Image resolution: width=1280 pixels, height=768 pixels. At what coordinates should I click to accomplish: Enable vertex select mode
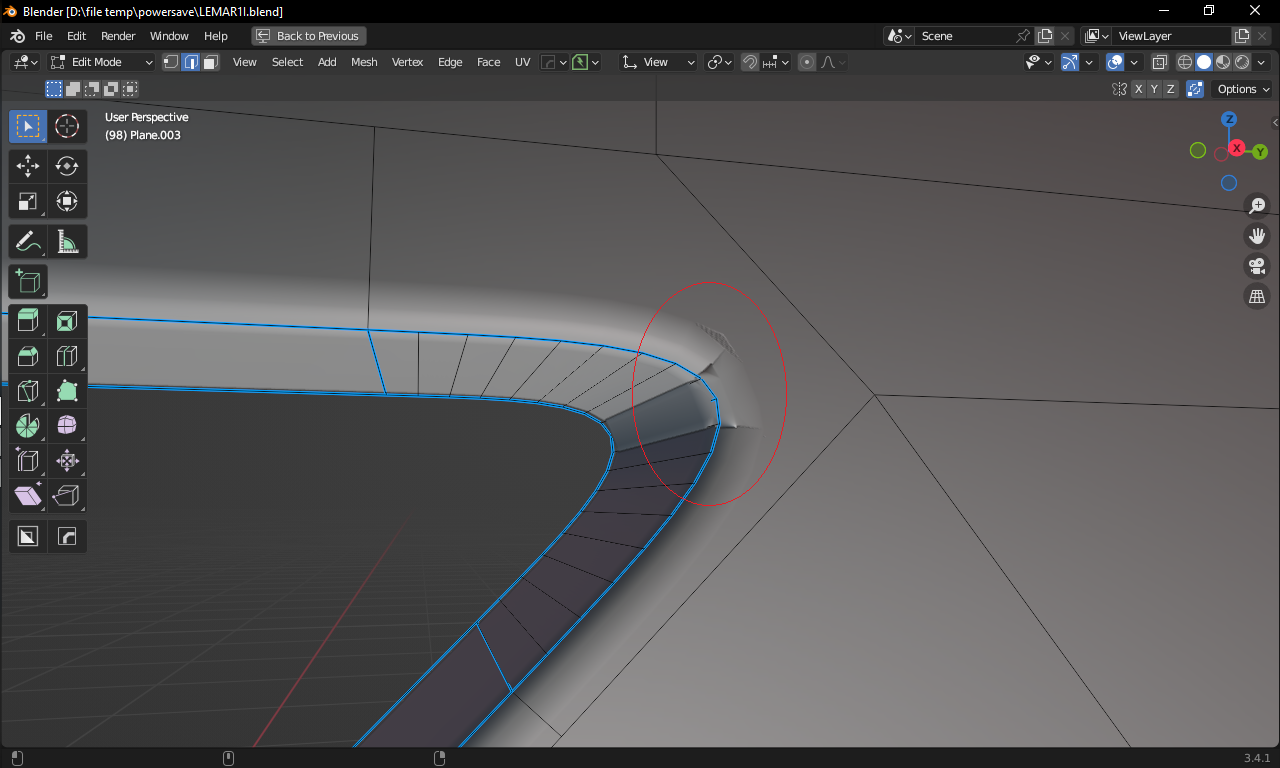(171, 62)
